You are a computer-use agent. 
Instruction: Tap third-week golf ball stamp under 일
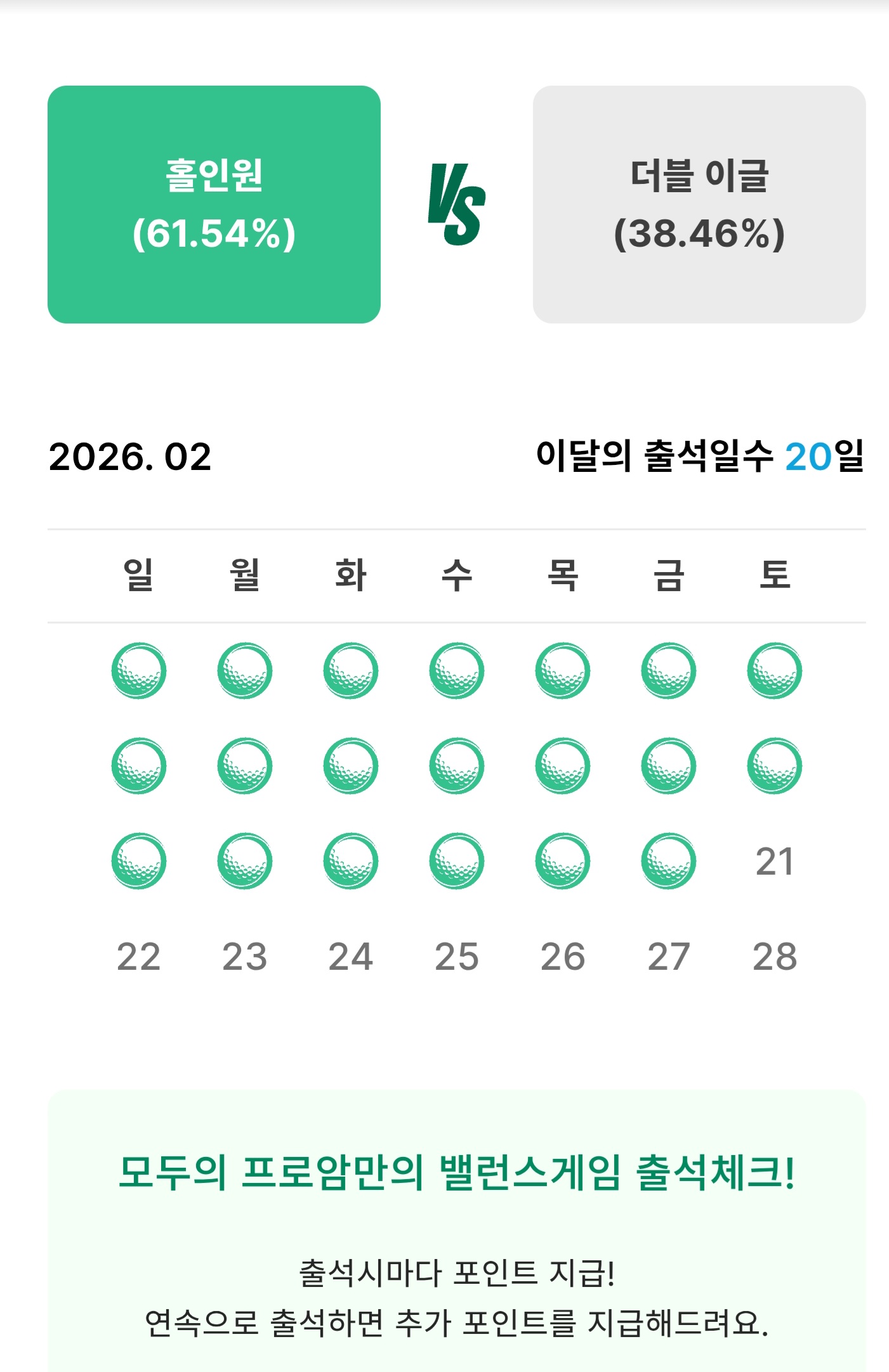[139, 861]
